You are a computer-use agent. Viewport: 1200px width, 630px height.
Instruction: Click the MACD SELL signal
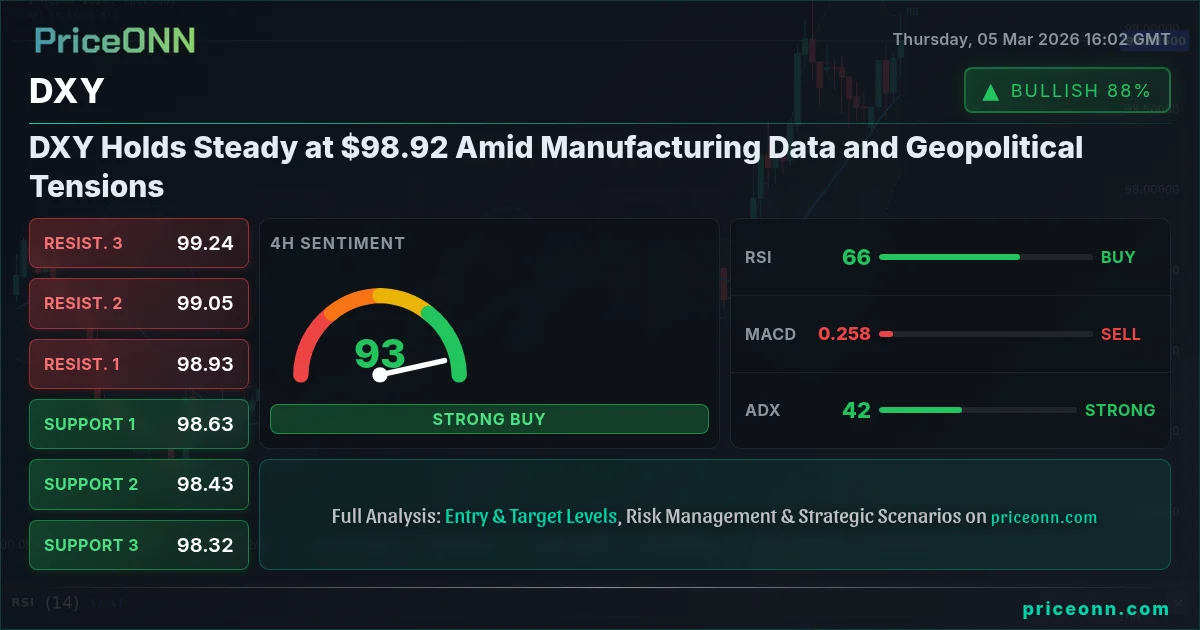pyautogui.click(x=1120, y=334)
